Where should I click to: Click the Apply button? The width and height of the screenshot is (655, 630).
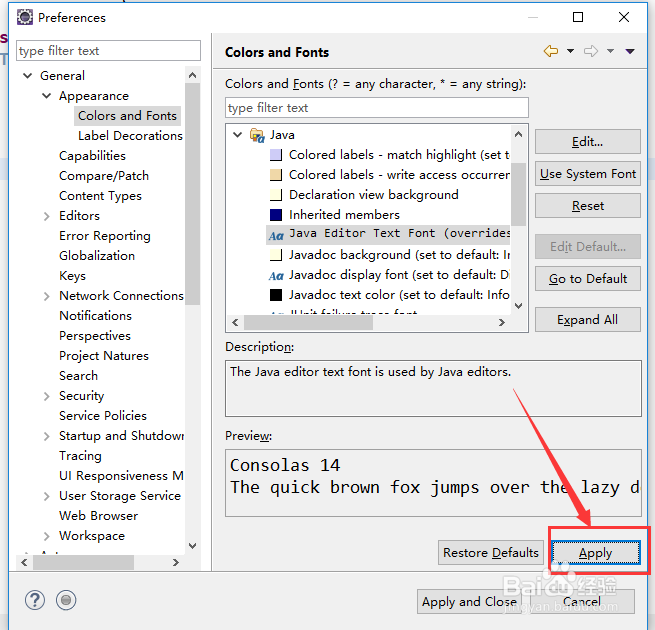click(595, 553)
